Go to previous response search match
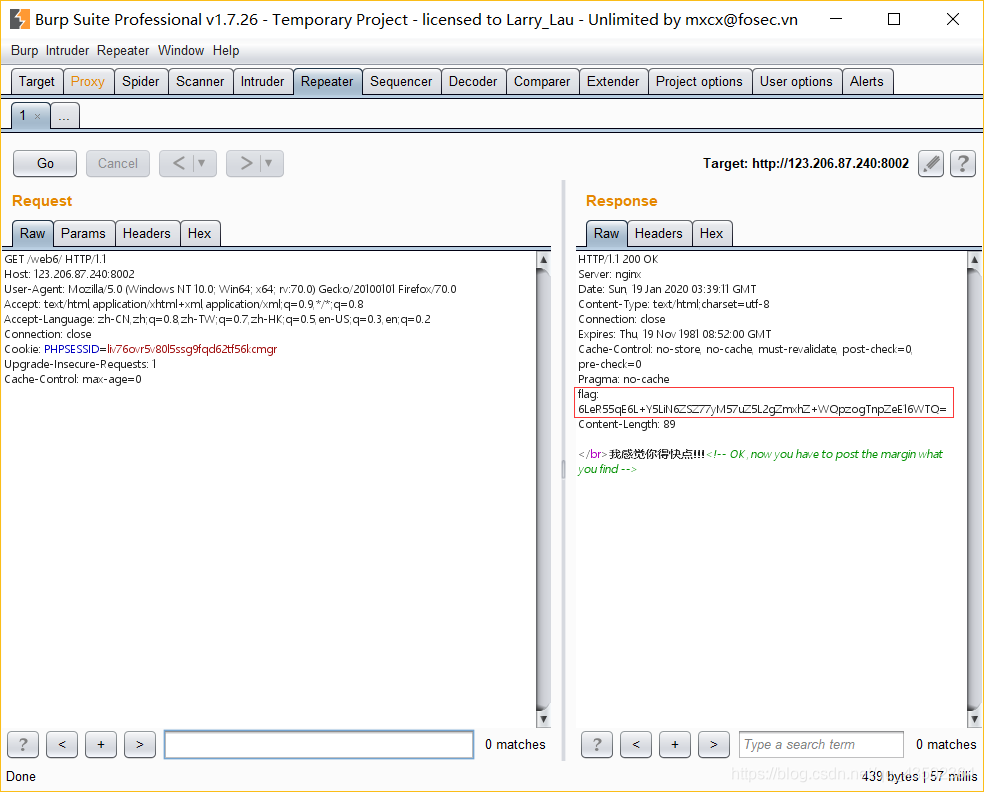 tap(636, 744)
